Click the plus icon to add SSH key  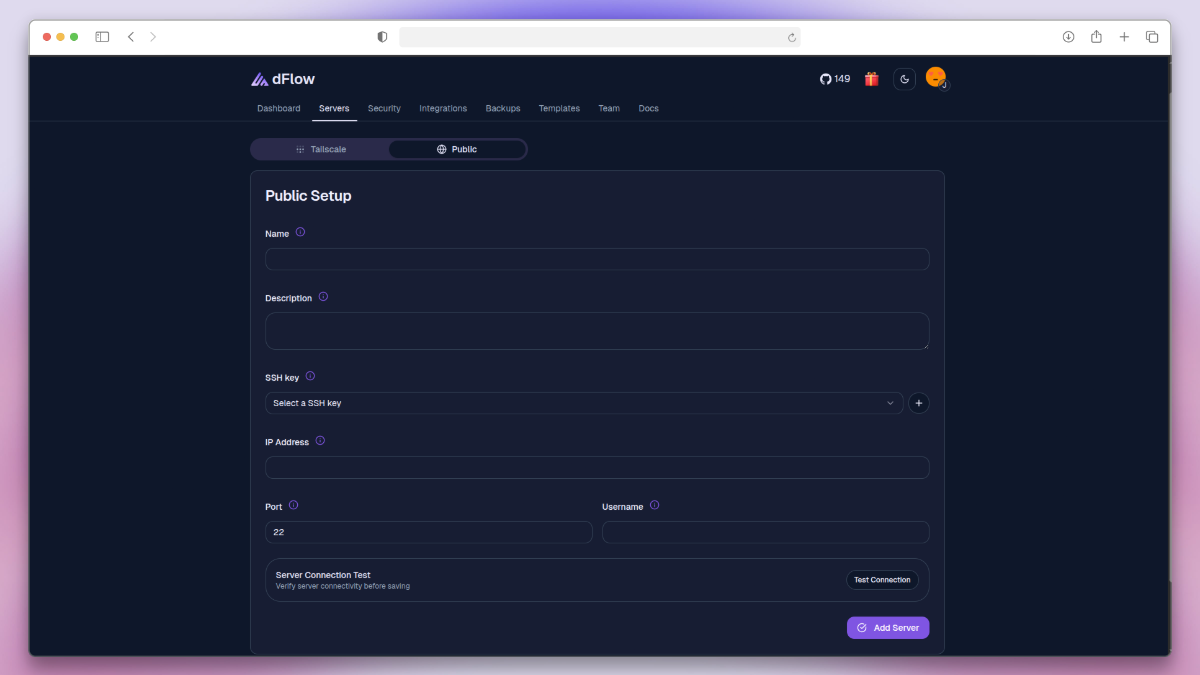pyautogui.click(x=918, y=403)
